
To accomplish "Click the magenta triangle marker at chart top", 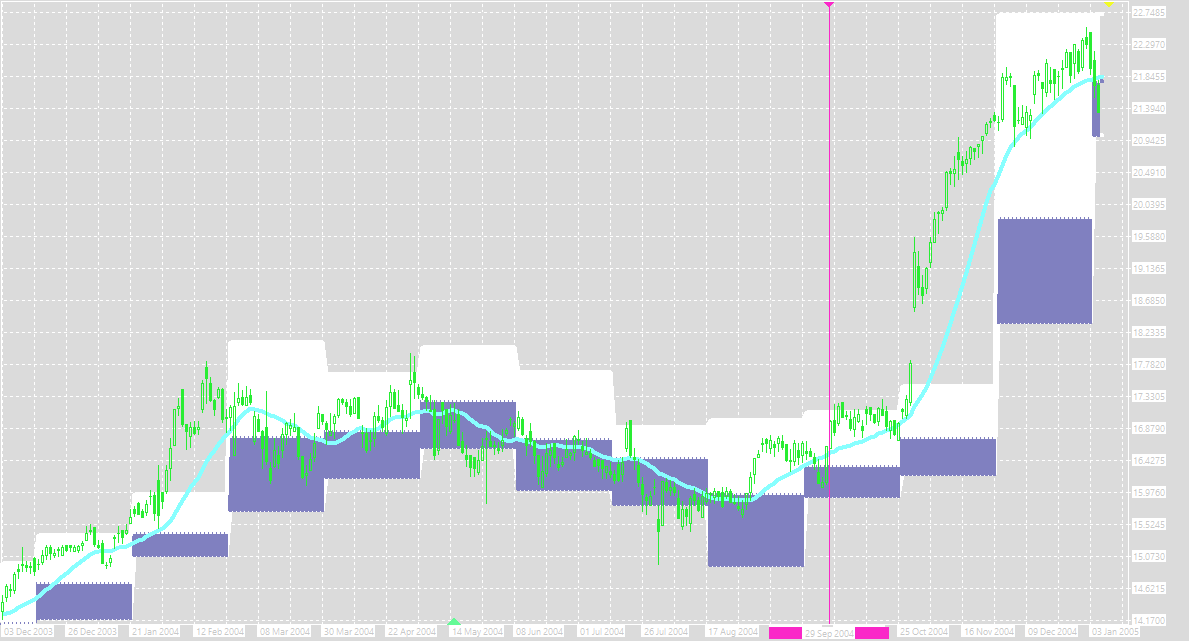I will pyautogui.click(x=829, y=5).
